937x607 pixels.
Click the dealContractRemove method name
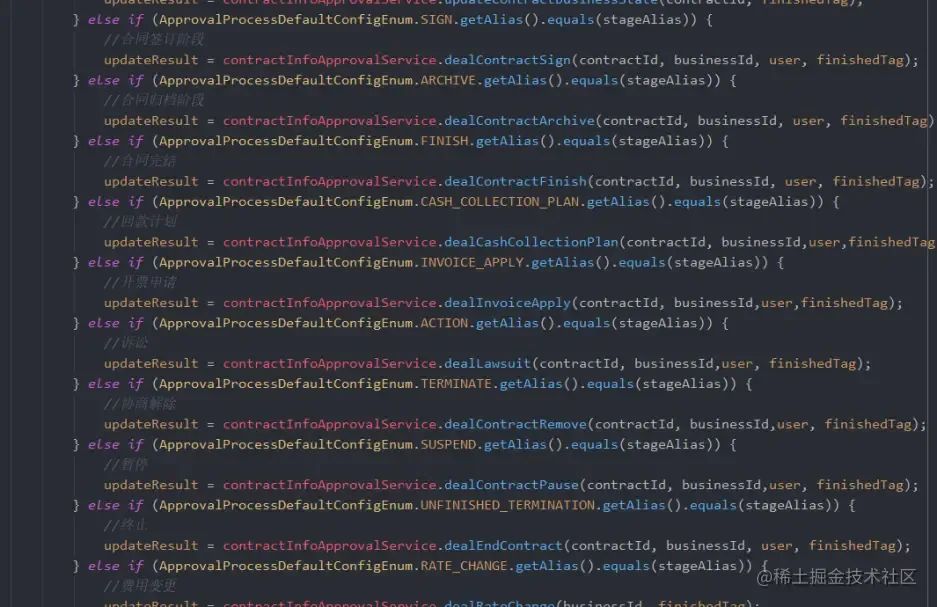coord(516,425)
